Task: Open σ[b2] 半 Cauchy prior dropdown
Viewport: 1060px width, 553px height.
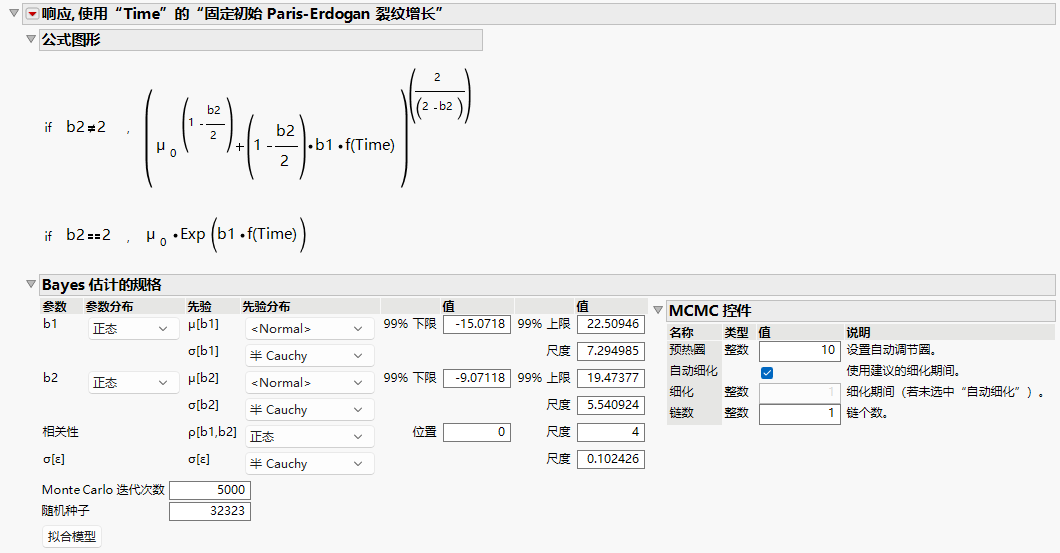Action: (309, 410)
